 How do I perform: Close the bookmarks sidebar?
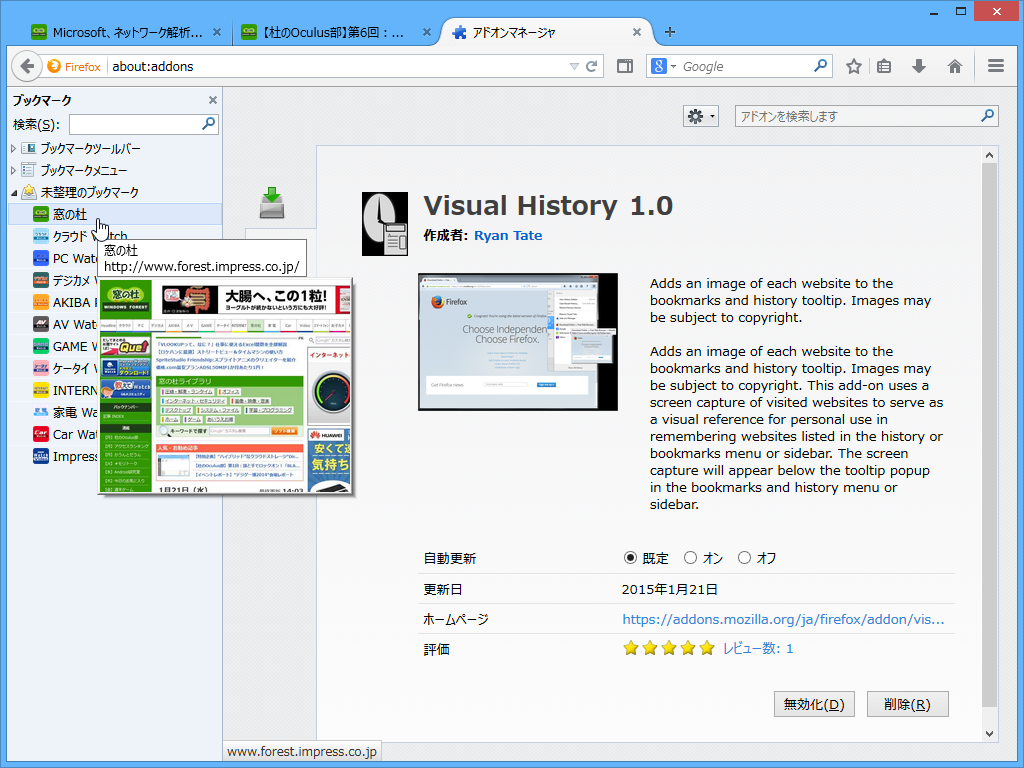[212, 100]
